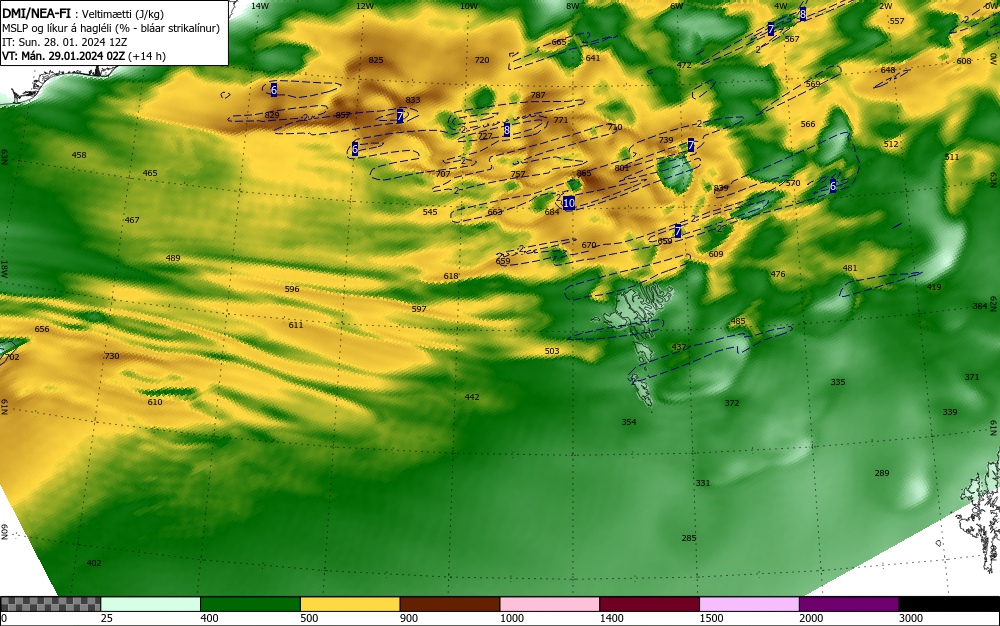
Task: Click the '1000' legend scale label
Action: coord(511,618)
